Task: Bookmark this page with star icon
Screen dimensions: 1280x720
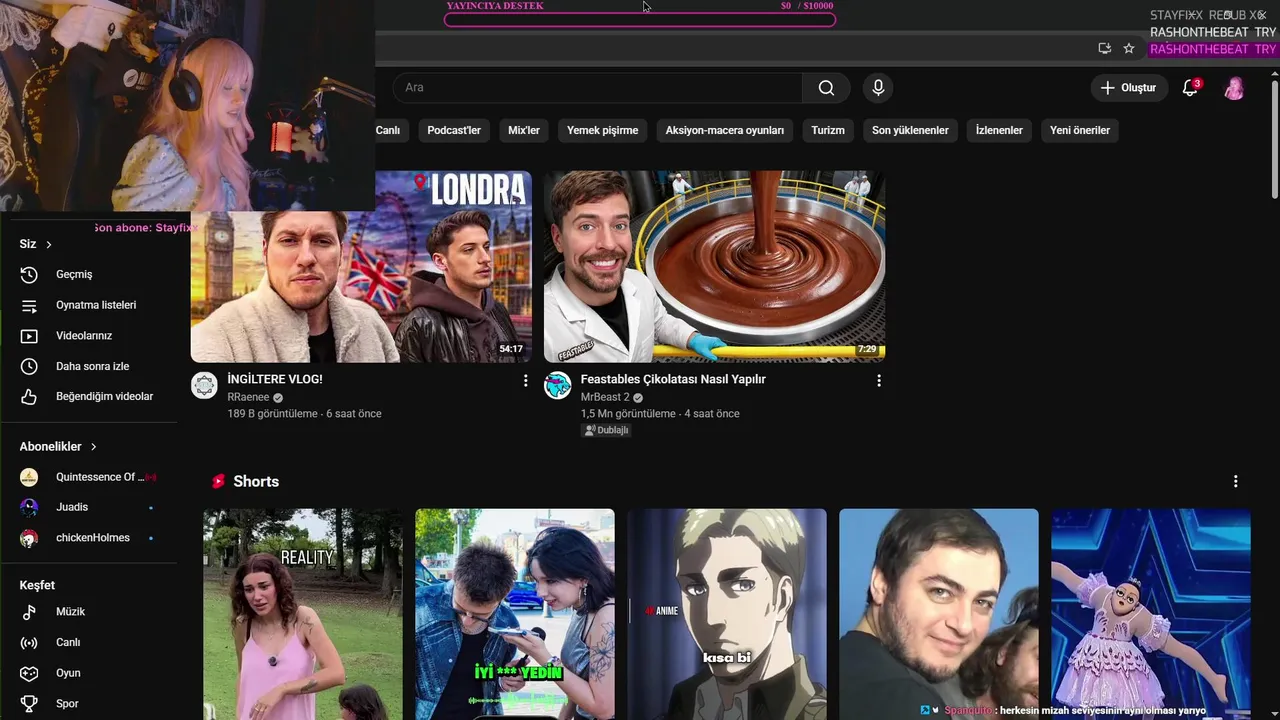Action: [1129, 48]
